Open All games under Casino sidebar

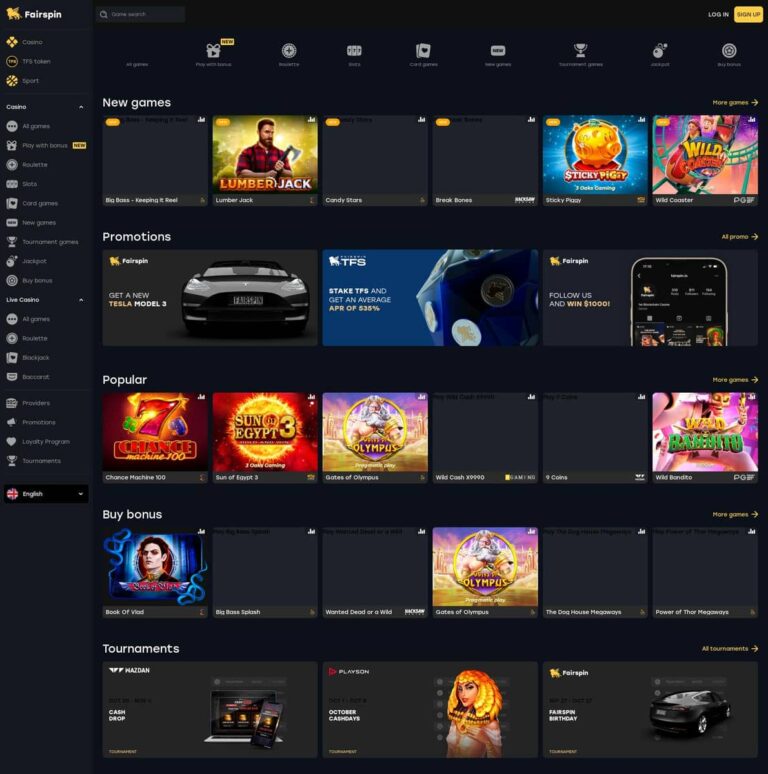pos(29,126)
